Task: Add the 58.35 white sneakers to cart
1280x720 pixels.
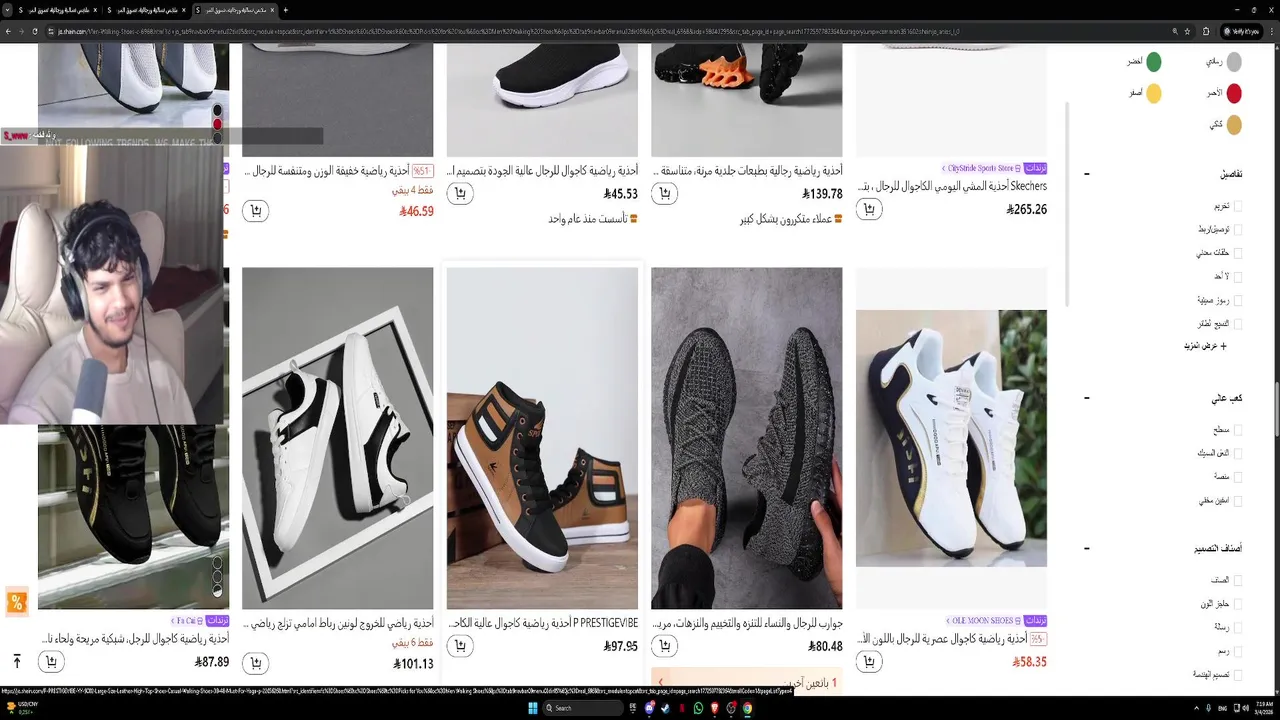Action: click(869, 662)
